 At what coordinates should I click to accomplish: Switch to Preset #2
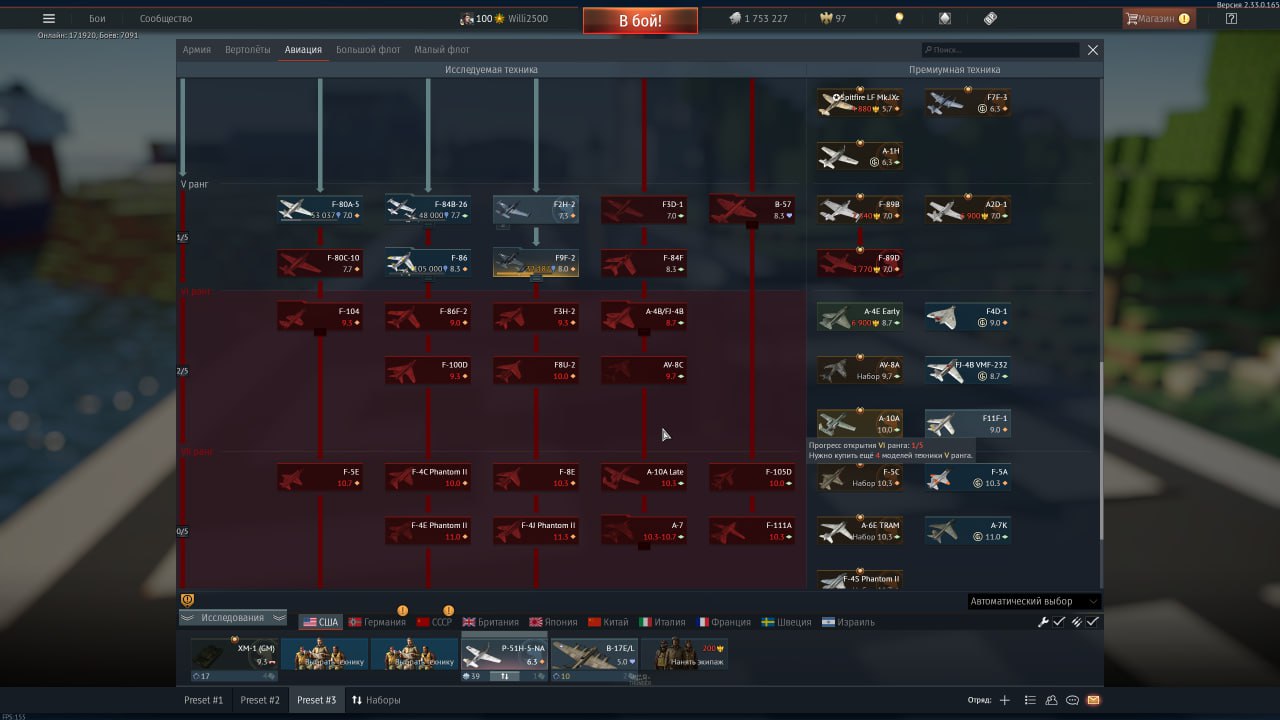[x=260, y=700]
